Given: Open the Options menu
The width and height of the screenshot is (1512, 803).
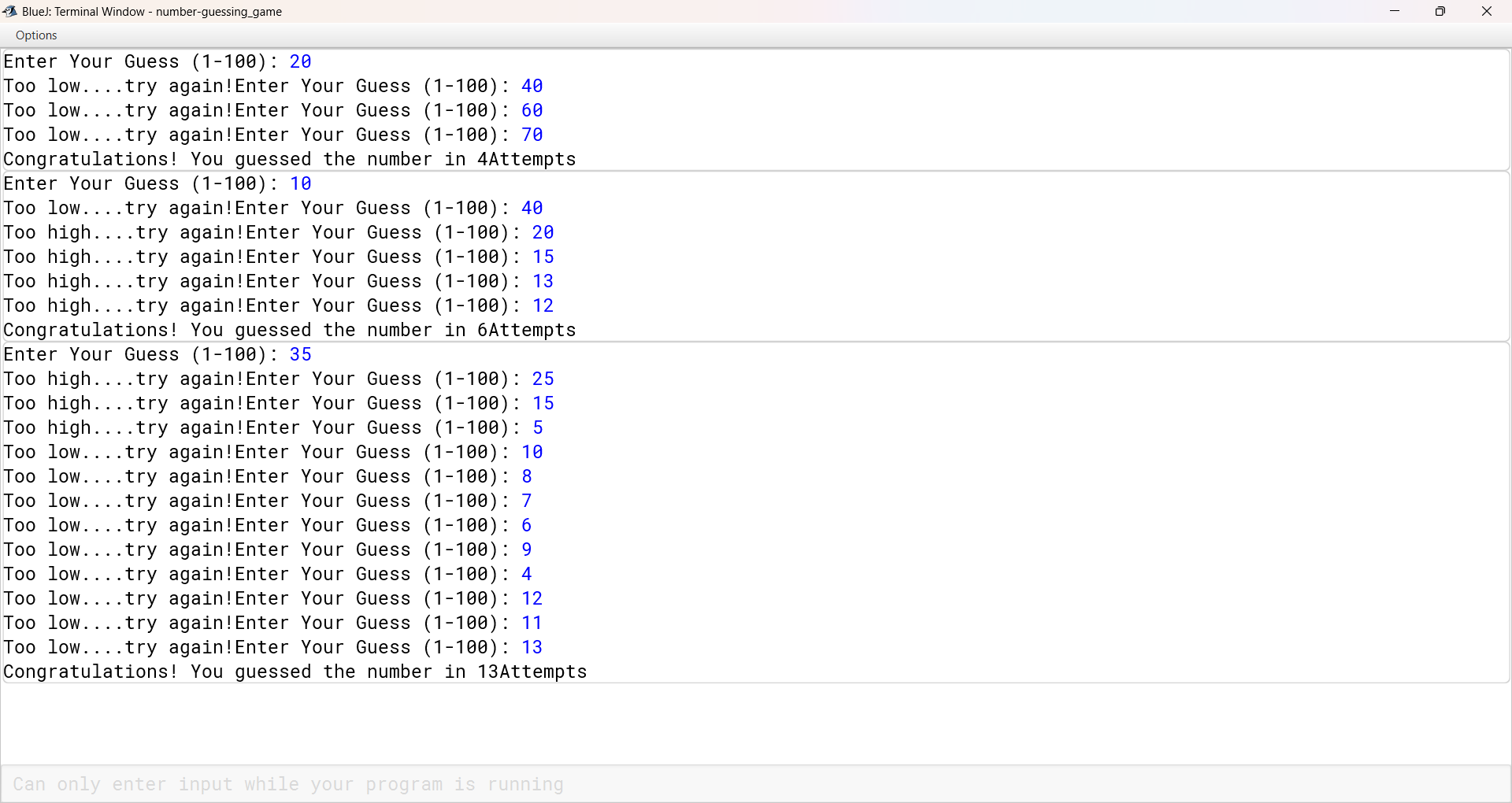Looking at the screenshot, I should [35, 35].
